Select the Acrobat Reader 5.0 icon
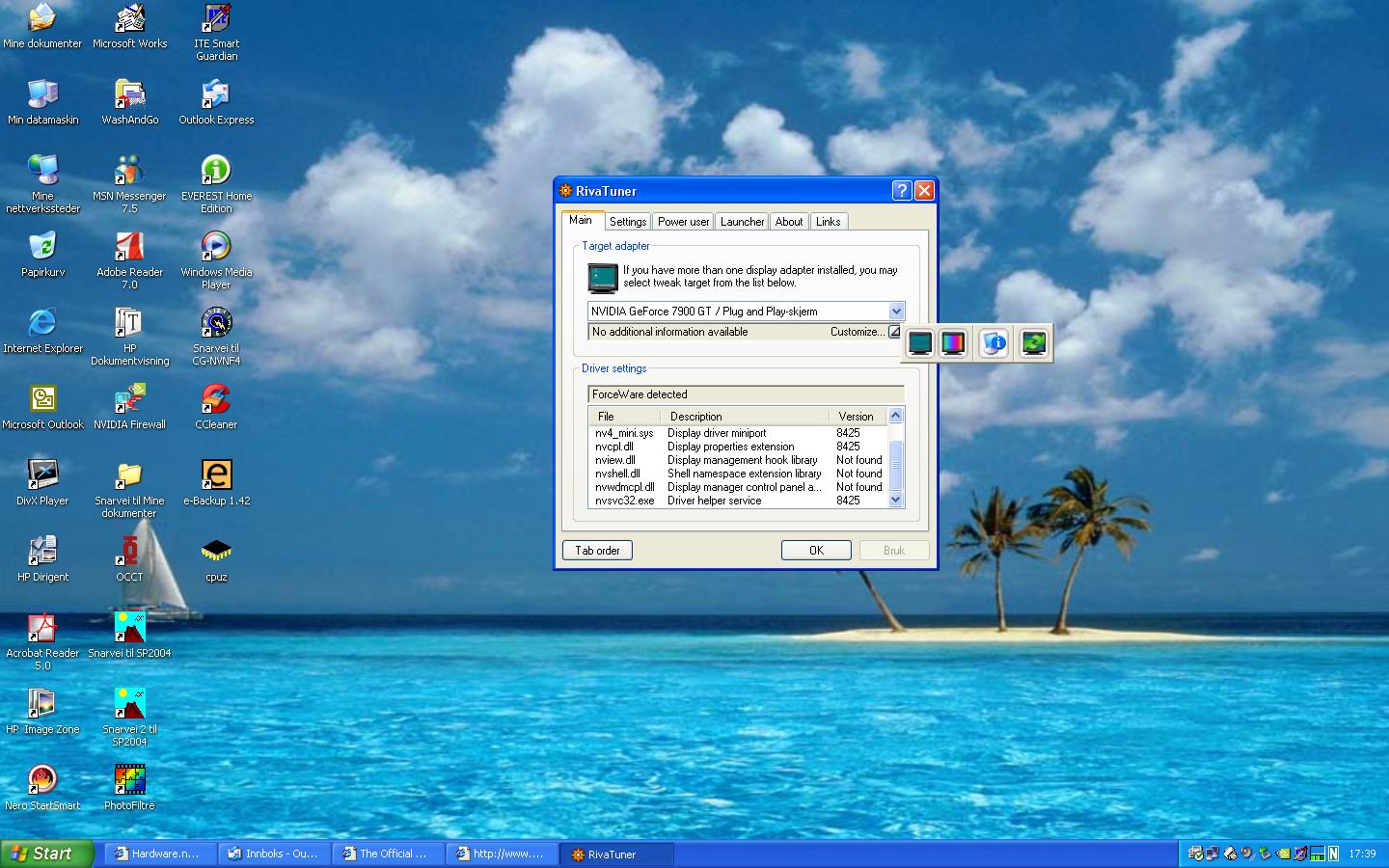Screen dimensions: 1389x868 [42, 641]
